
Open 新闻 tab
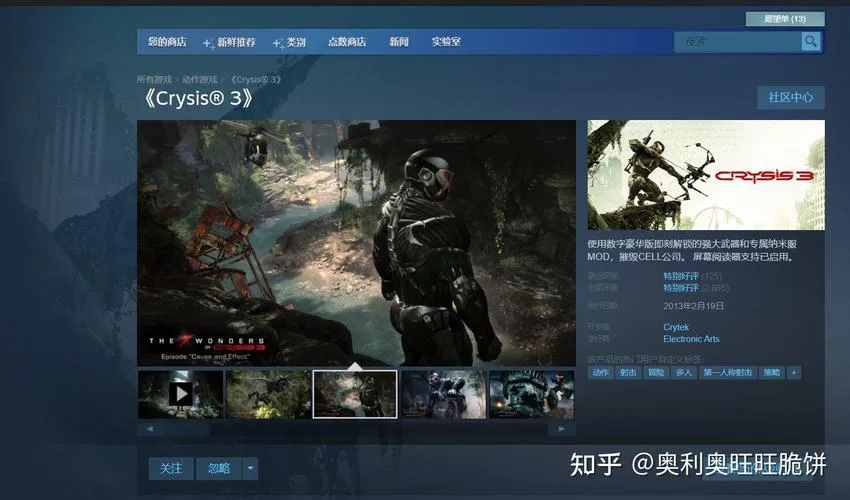399,42
